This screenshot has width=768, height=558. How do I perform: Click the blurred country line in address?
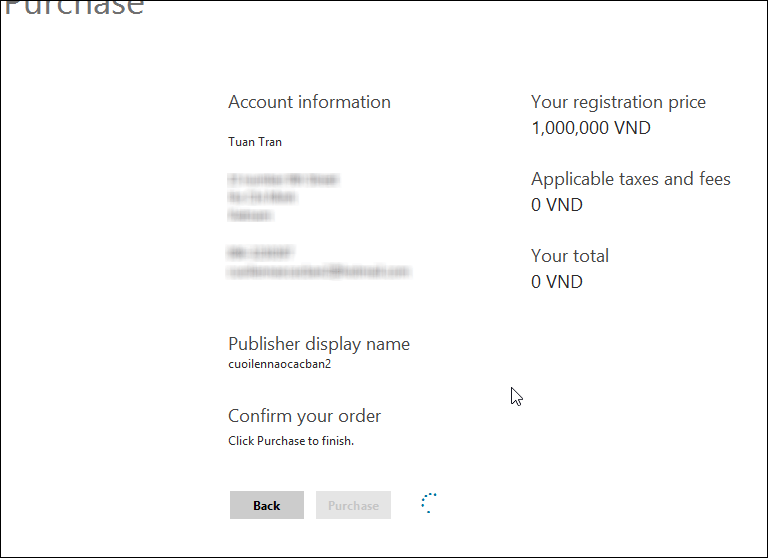[x=250, y=214]
